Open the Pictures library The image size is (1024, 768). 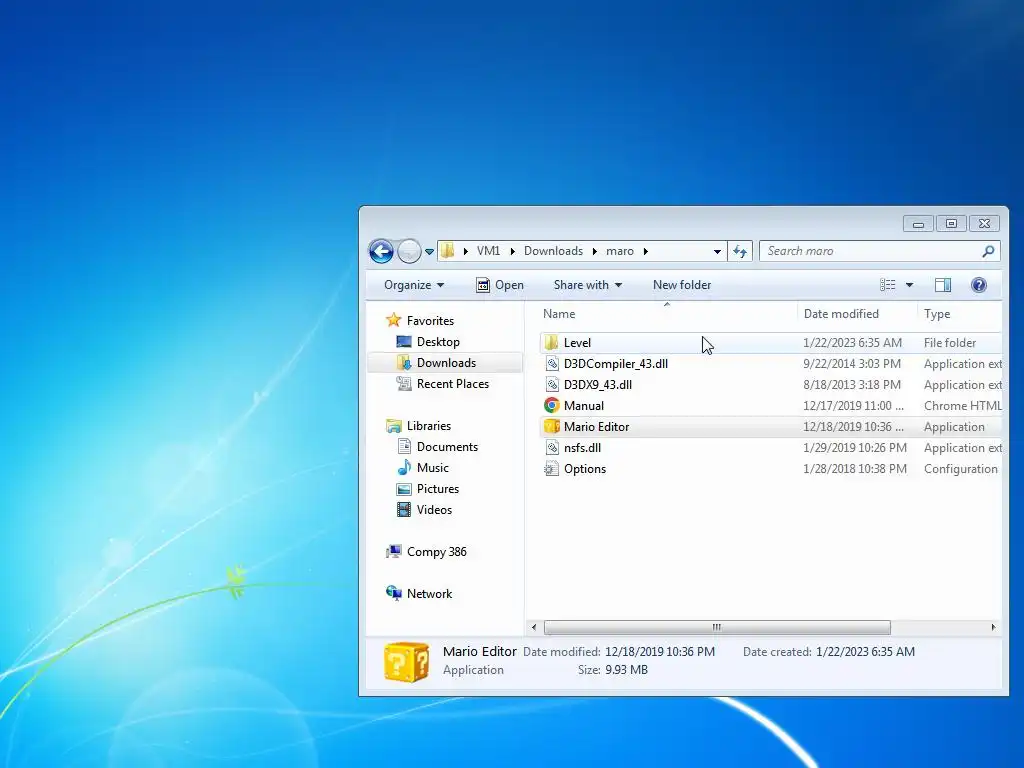click(x=438, y=488)
